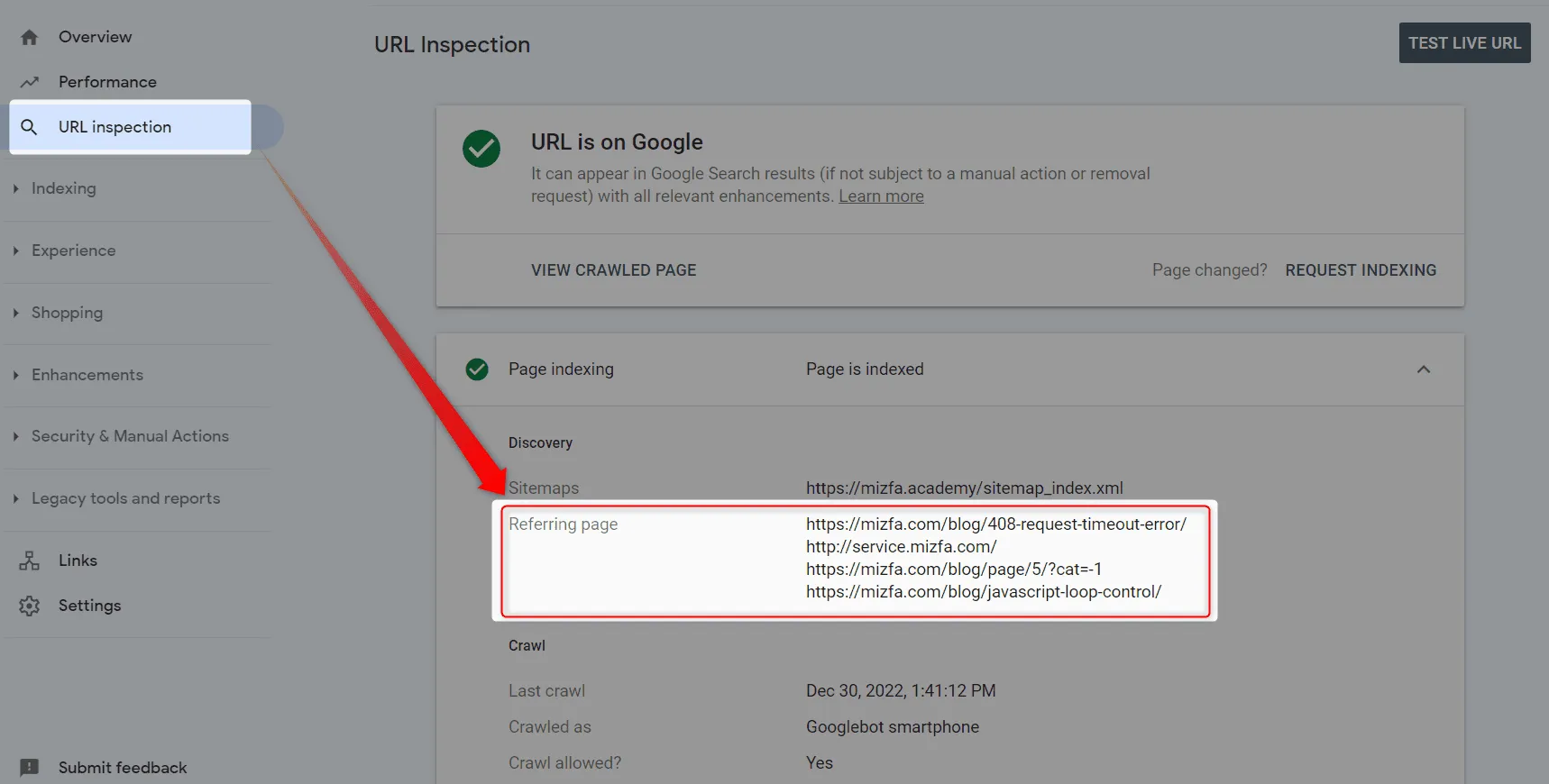Viewport: 1549px width, 784px height.
Task: Click REQUEST INDEXING
Action: point(1361,270)
